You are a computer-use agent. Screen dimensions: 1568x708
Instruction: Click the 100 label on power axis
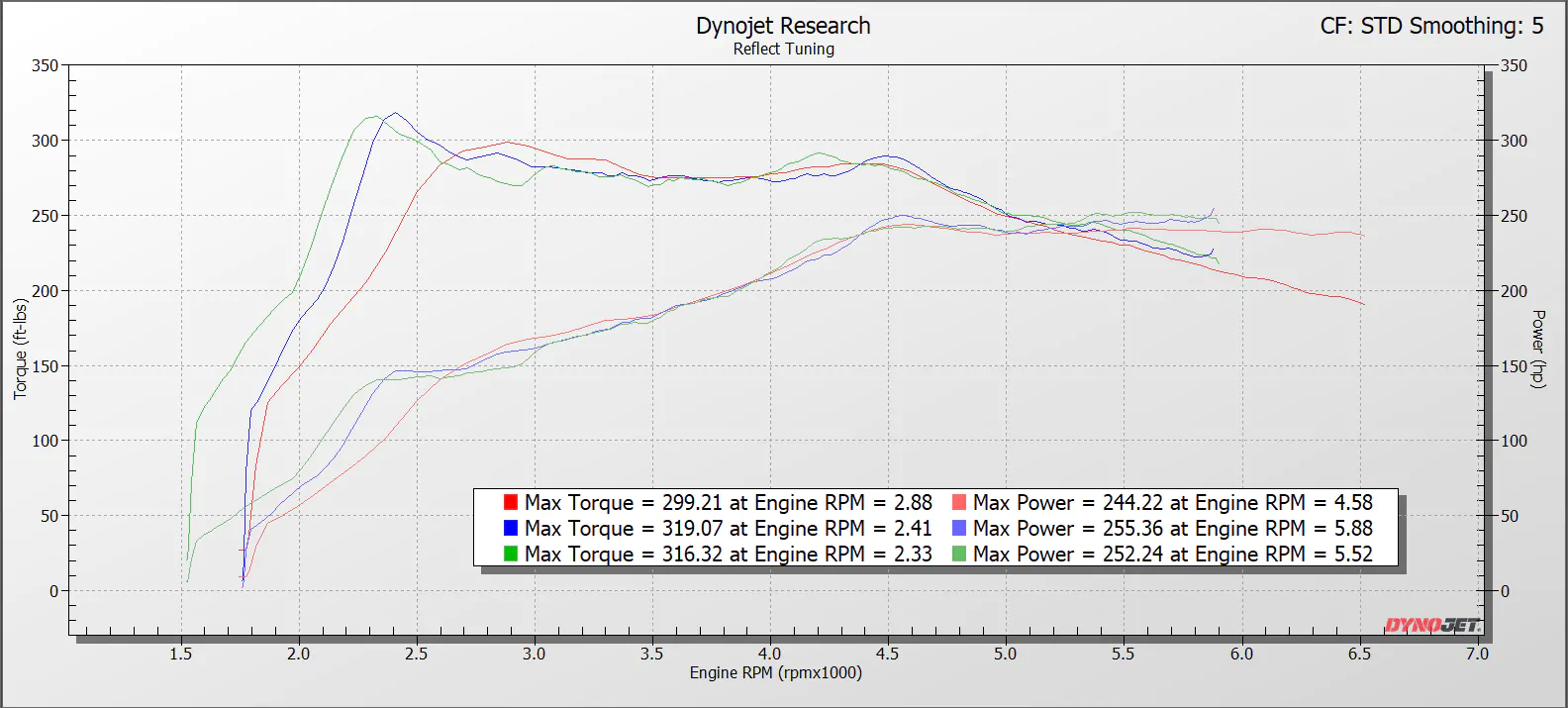(x=1515, y=441)
